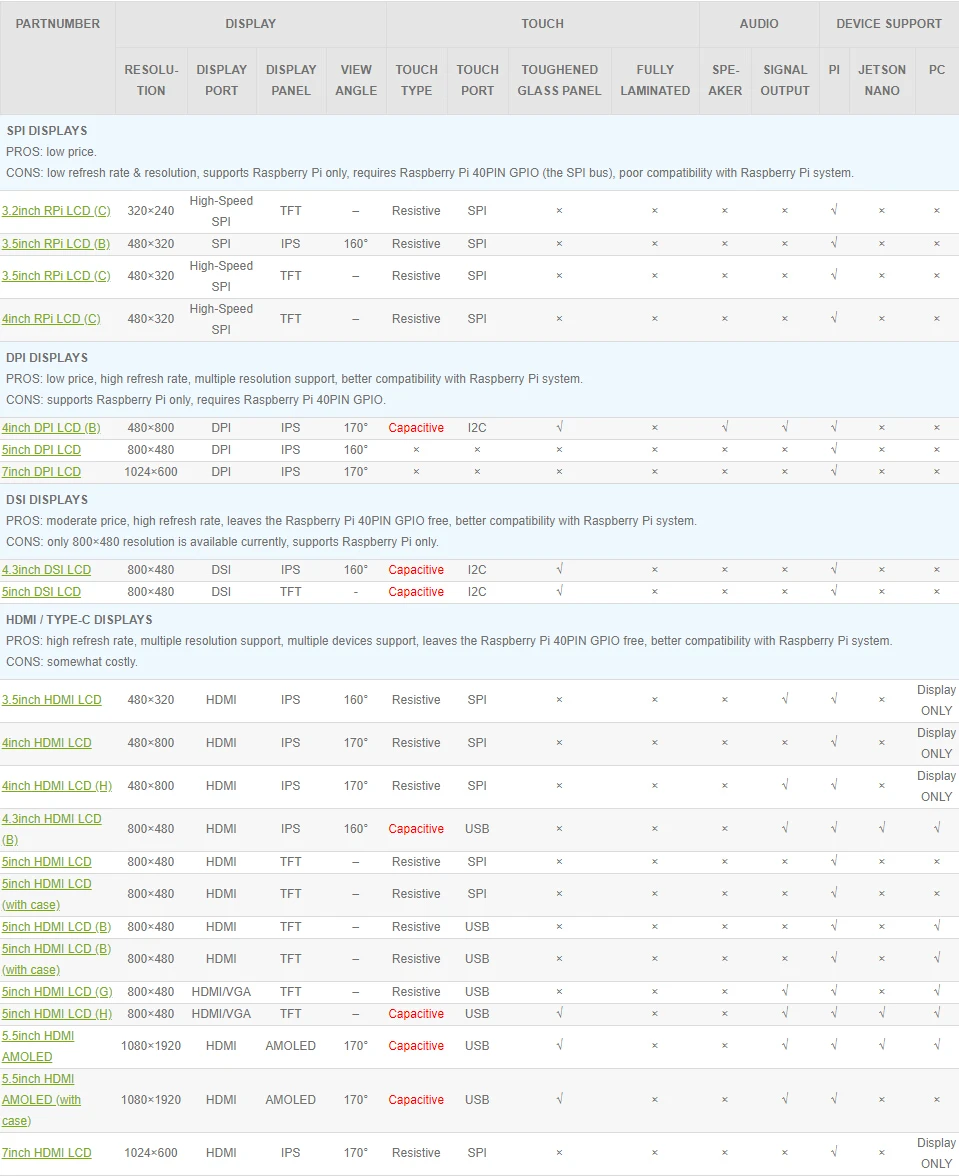Click the TOUCH group header

(x=543, y=24)
